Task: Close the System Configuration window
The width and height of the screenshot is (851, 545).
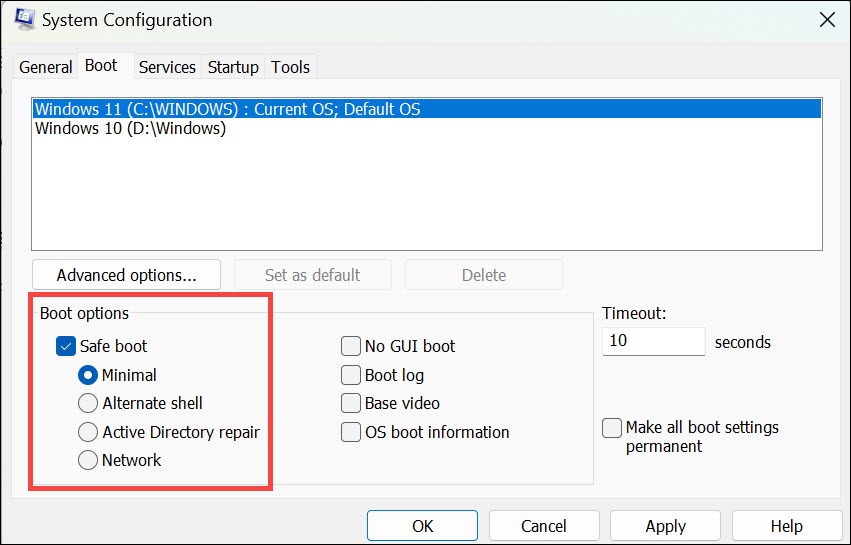Action: (826, 20)
